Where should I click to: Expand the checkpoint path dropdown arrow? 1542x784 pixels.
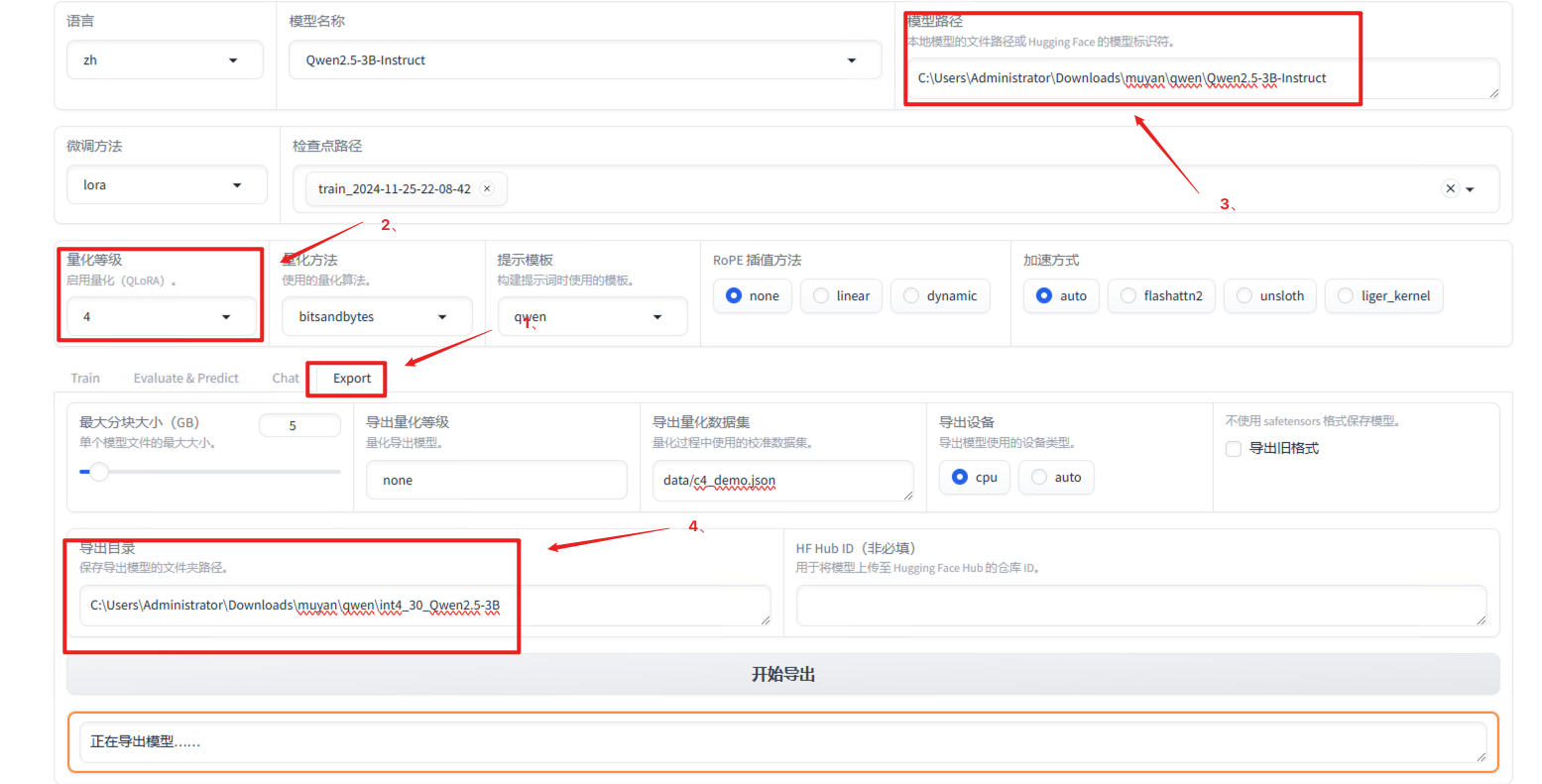pyautogui.click(x=1471, y=189)
